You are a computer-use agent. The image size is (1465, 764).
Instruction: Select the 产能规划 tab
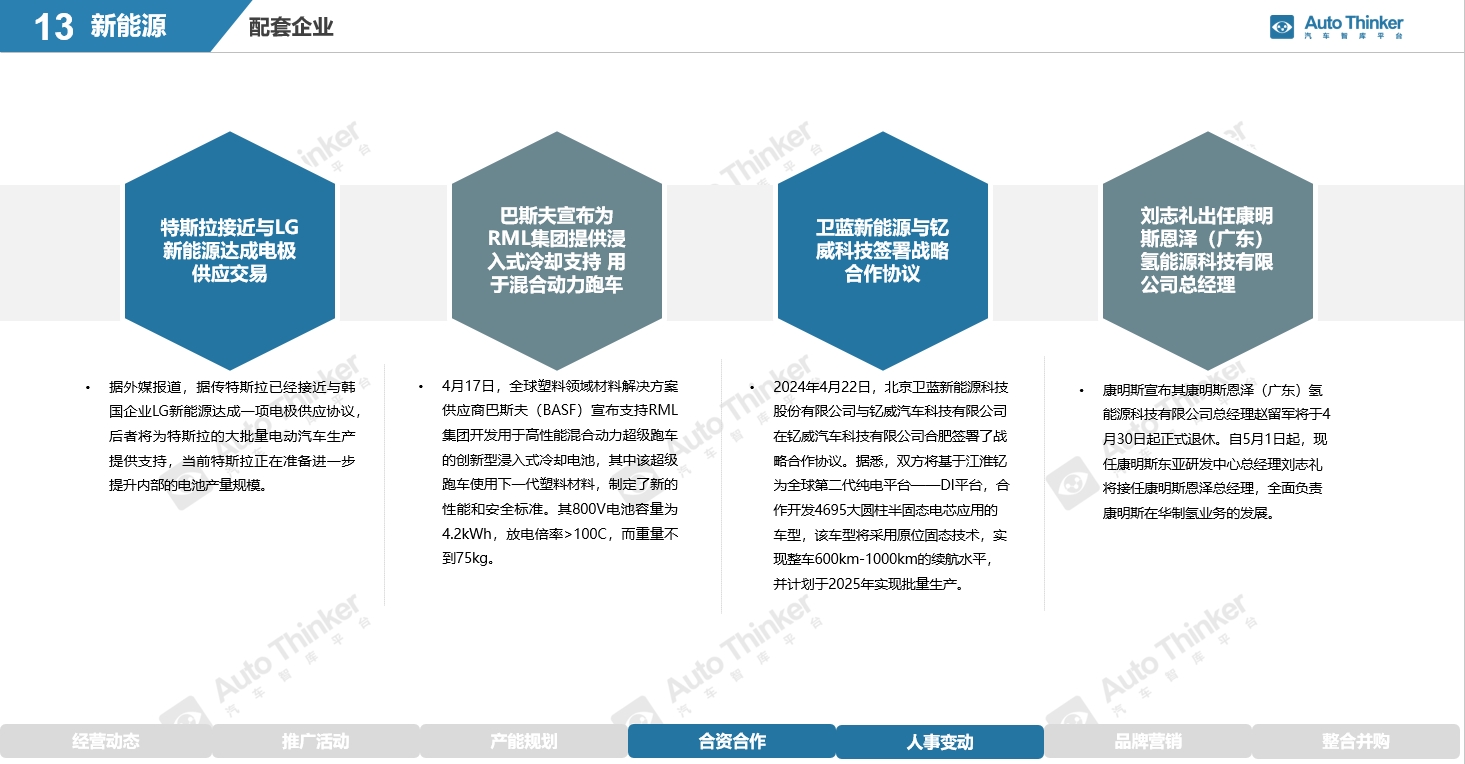pyautogui.click(x=523, y=742)
